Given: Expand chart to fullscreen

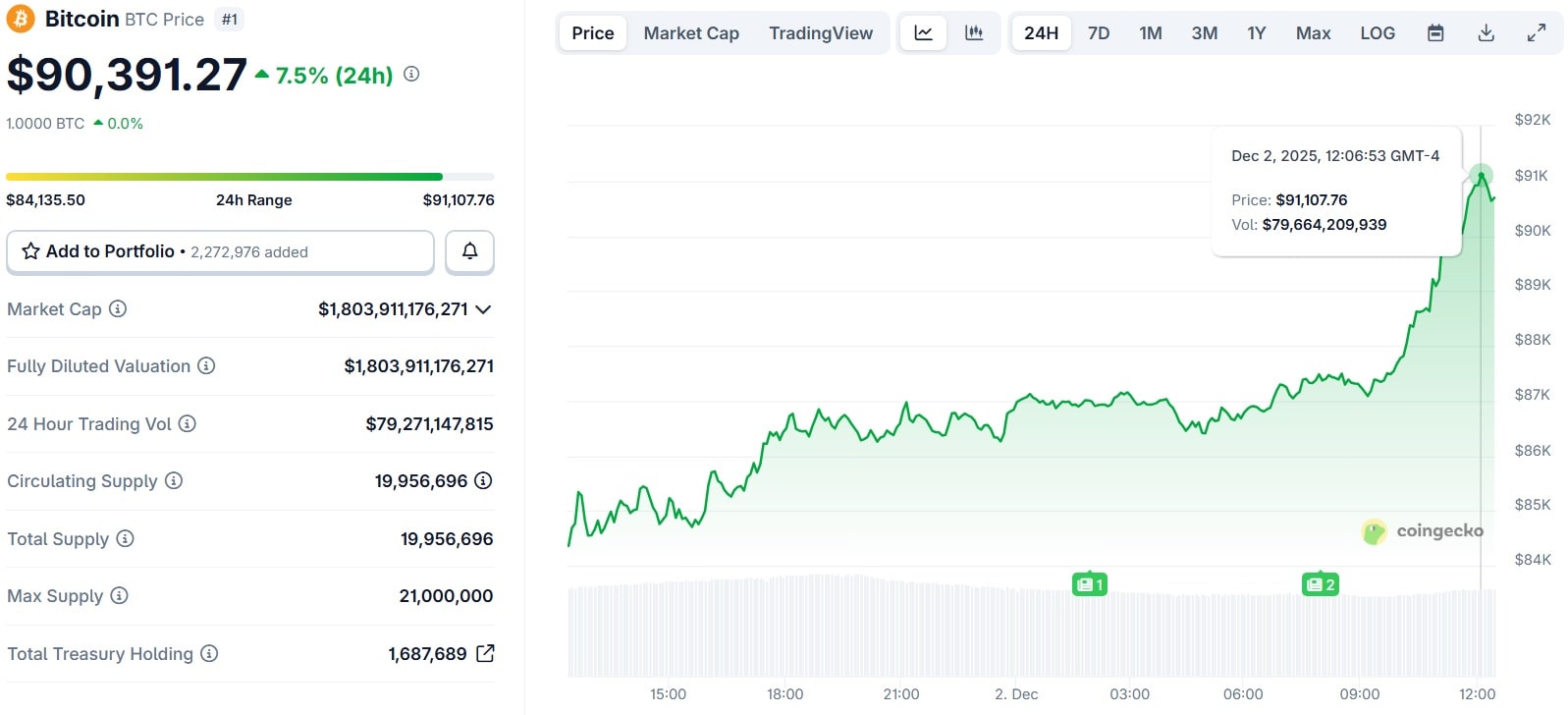Looking at the screenshot, I should pyautogui.click(x=1537, y=33).
